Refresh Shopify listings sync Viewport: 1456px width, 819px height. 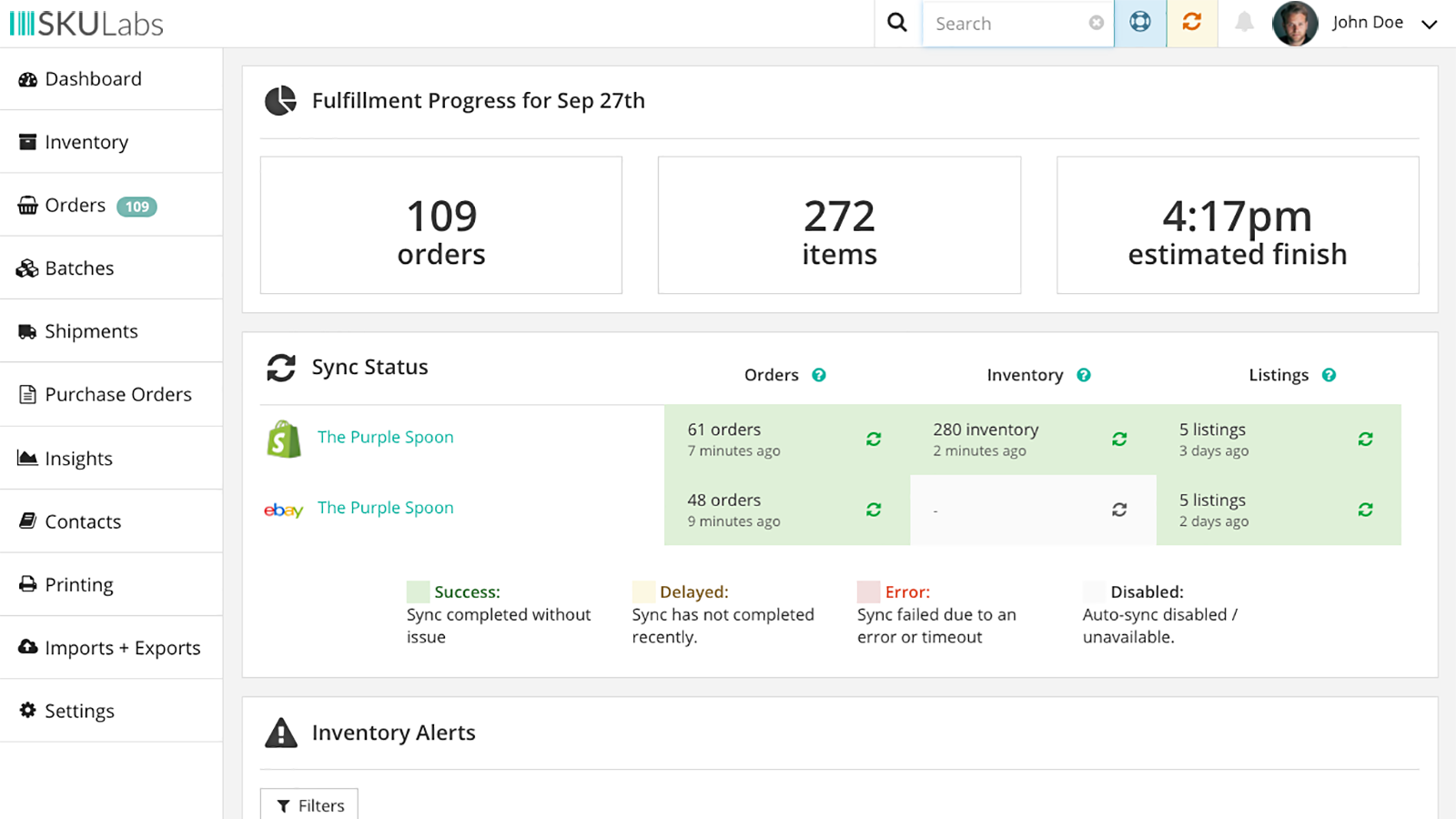(1366, 439)
